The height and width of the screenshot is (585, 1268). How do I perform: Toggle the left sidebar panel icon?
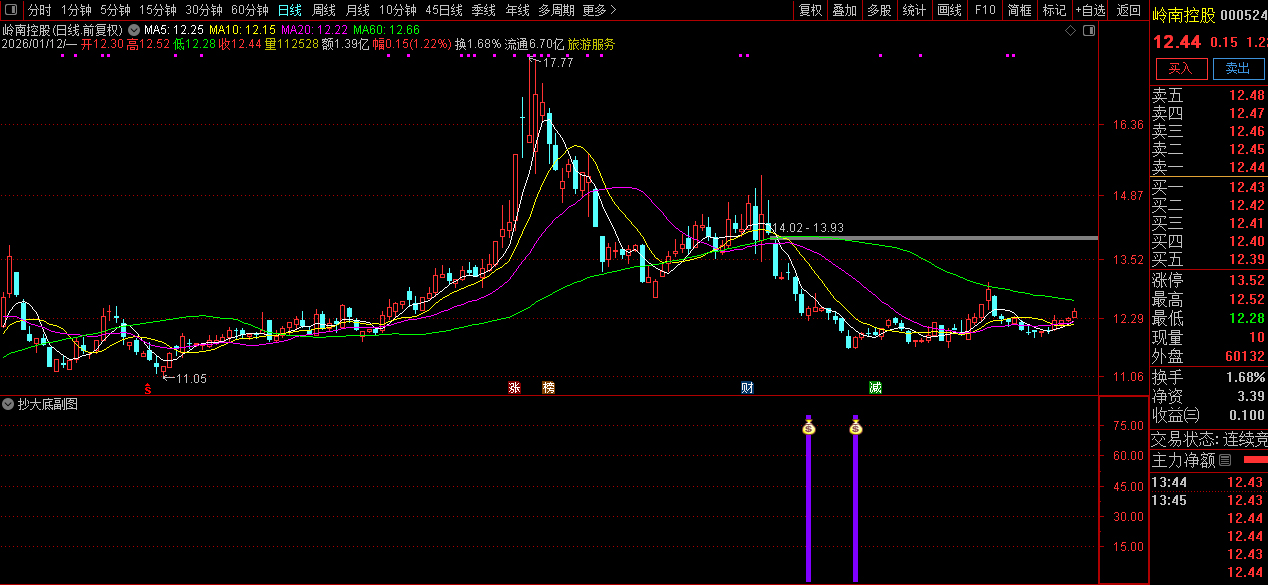10,10
